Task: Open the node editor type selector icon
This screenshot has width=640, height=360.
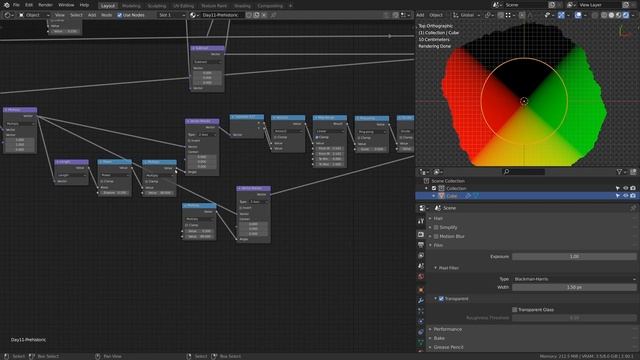Action: 8,15
